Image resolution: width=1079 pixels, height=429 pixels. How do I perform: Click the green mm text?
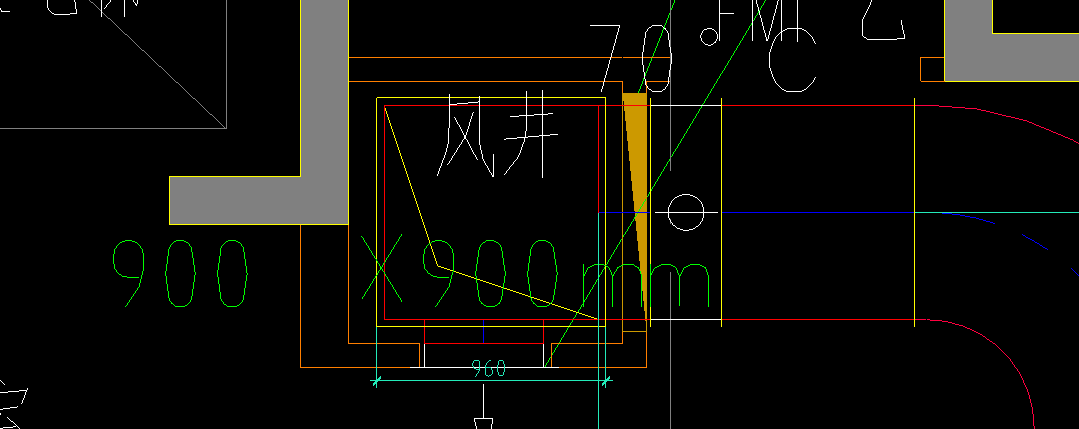coord(646,285)
